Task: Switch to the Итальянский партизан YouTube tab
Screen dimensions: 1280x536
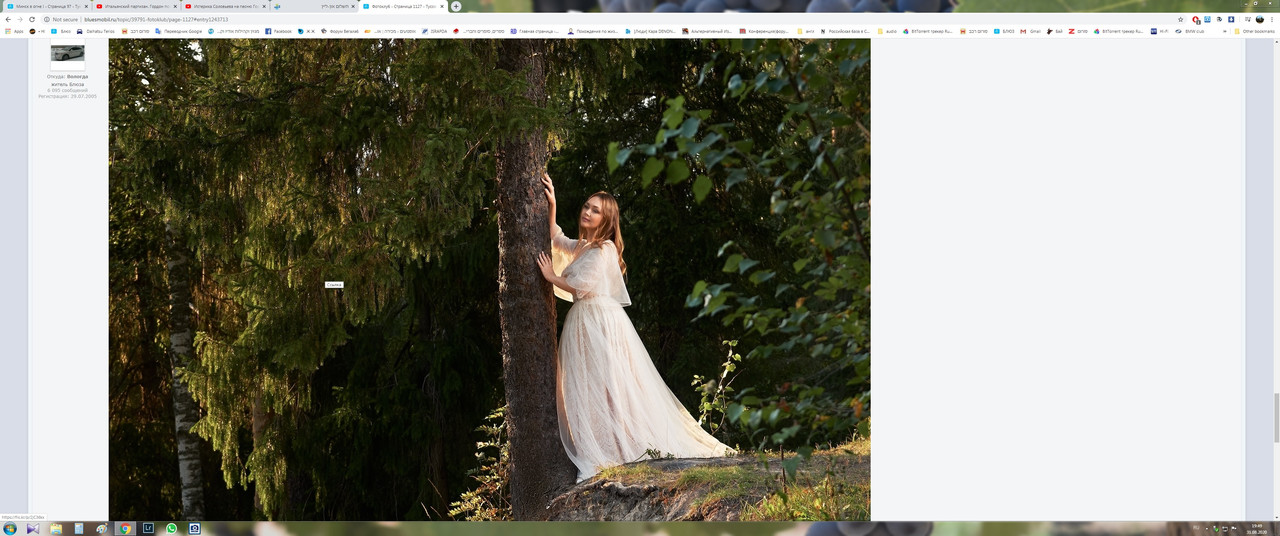Action: [x=135, y=6]
